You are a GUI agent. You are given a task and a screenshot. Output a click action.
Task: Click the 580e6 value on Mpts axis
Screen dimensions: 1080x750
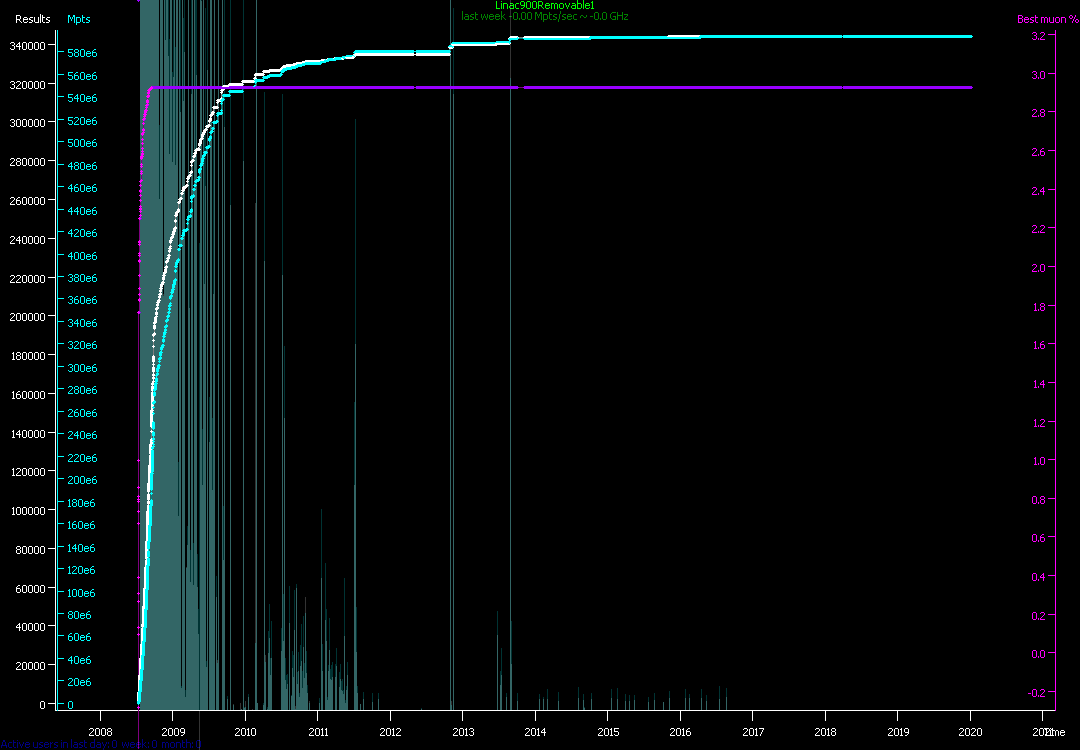82,54
